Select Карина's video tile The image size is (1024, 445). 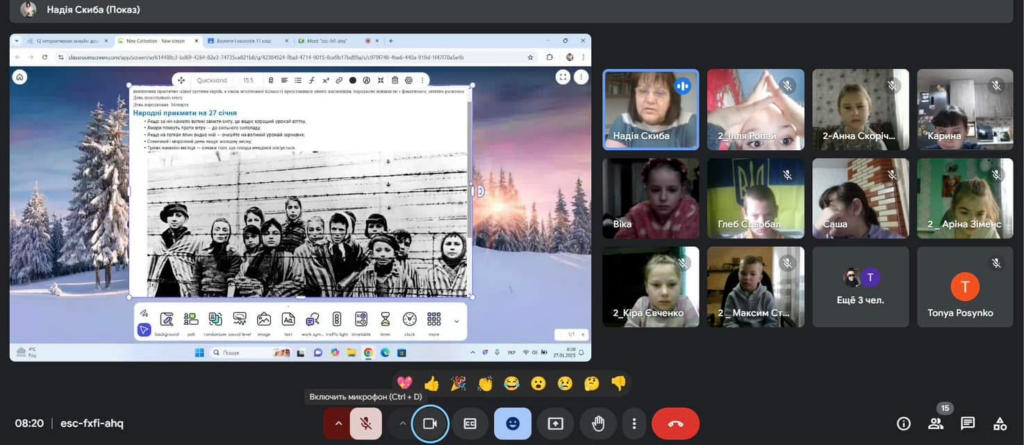pos(965,110)
